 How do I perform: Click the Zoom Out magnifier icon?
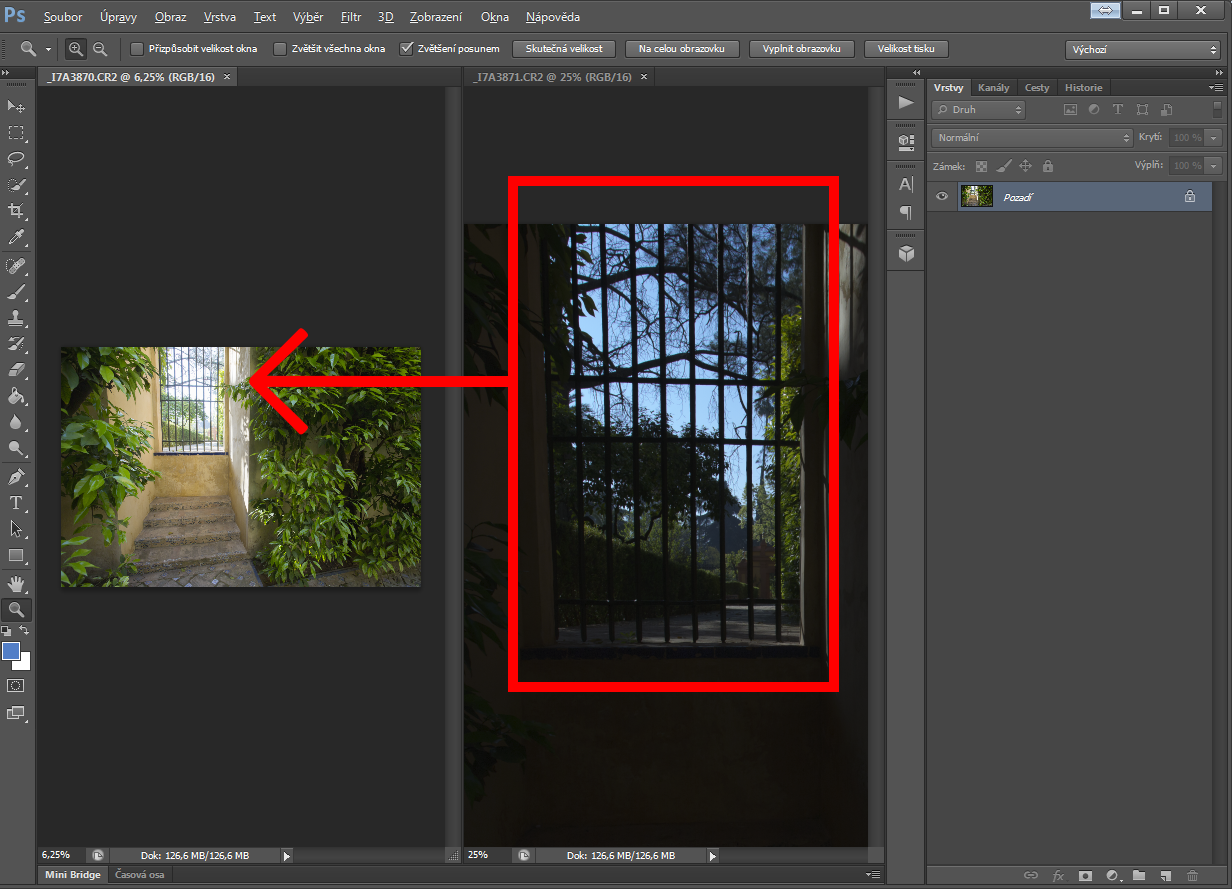point(100,49)
